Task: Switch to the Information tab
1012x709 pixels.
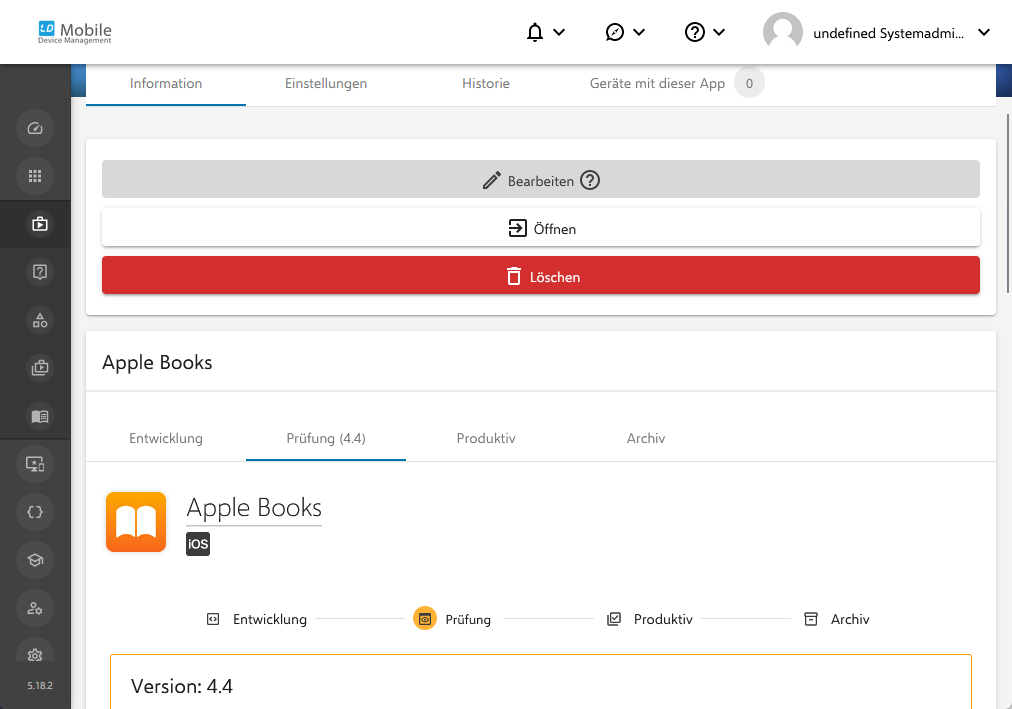Action: tap(166, 84)
